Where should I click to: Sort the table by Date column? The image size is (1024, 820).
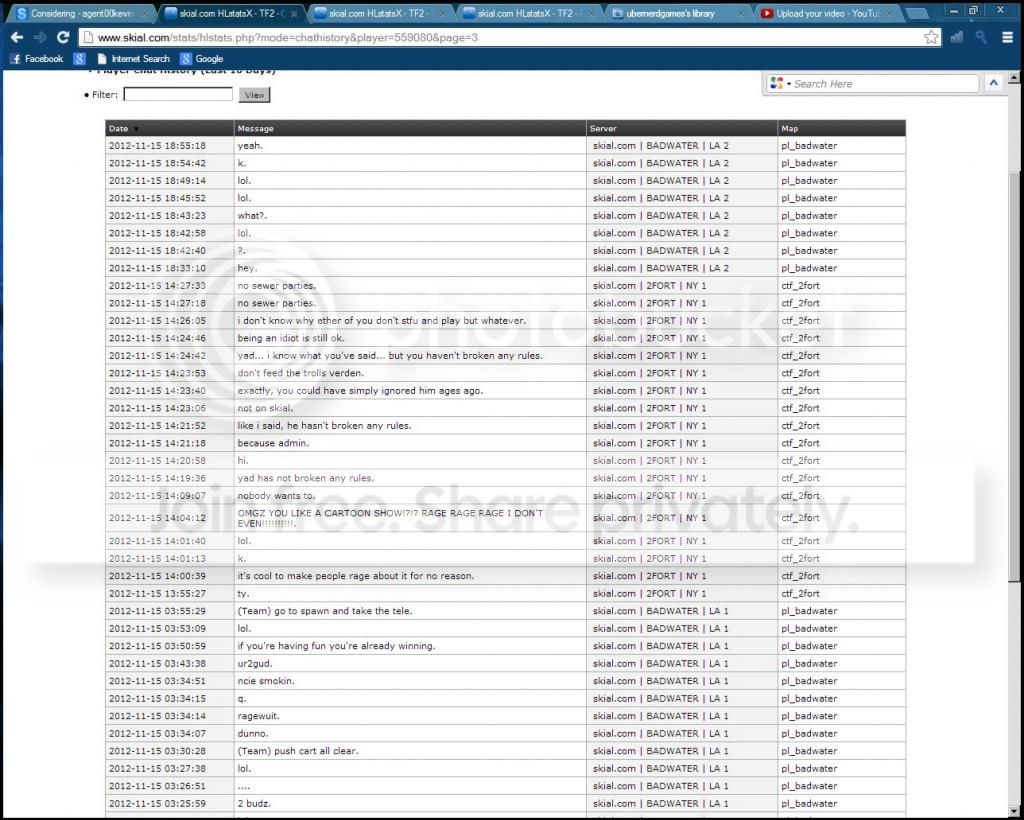[x=119, y=129]
